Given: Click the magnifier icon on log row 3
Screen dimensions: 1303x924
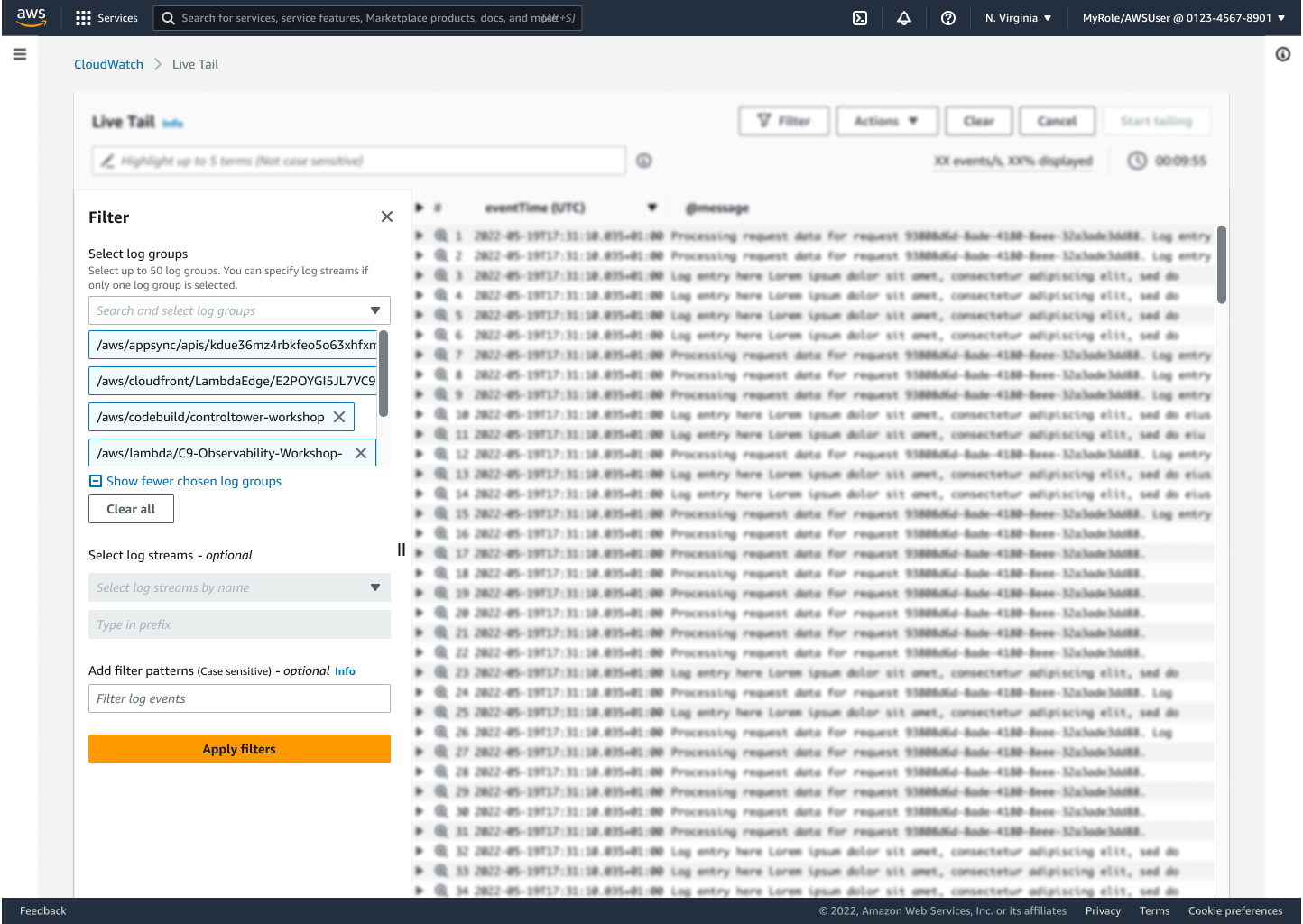Looking at the screenshot, I should point(441,275).
